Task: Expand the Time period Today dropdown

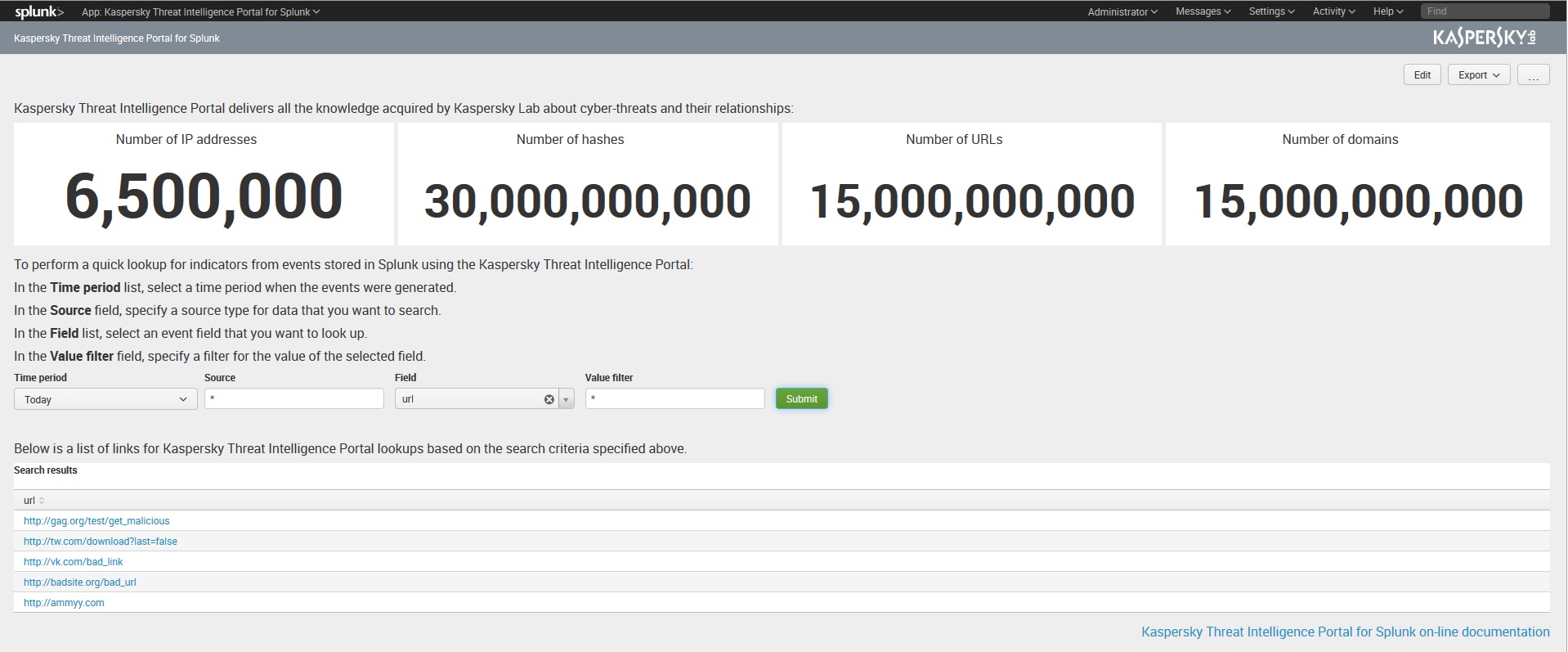Action: [x=105, y=399]
